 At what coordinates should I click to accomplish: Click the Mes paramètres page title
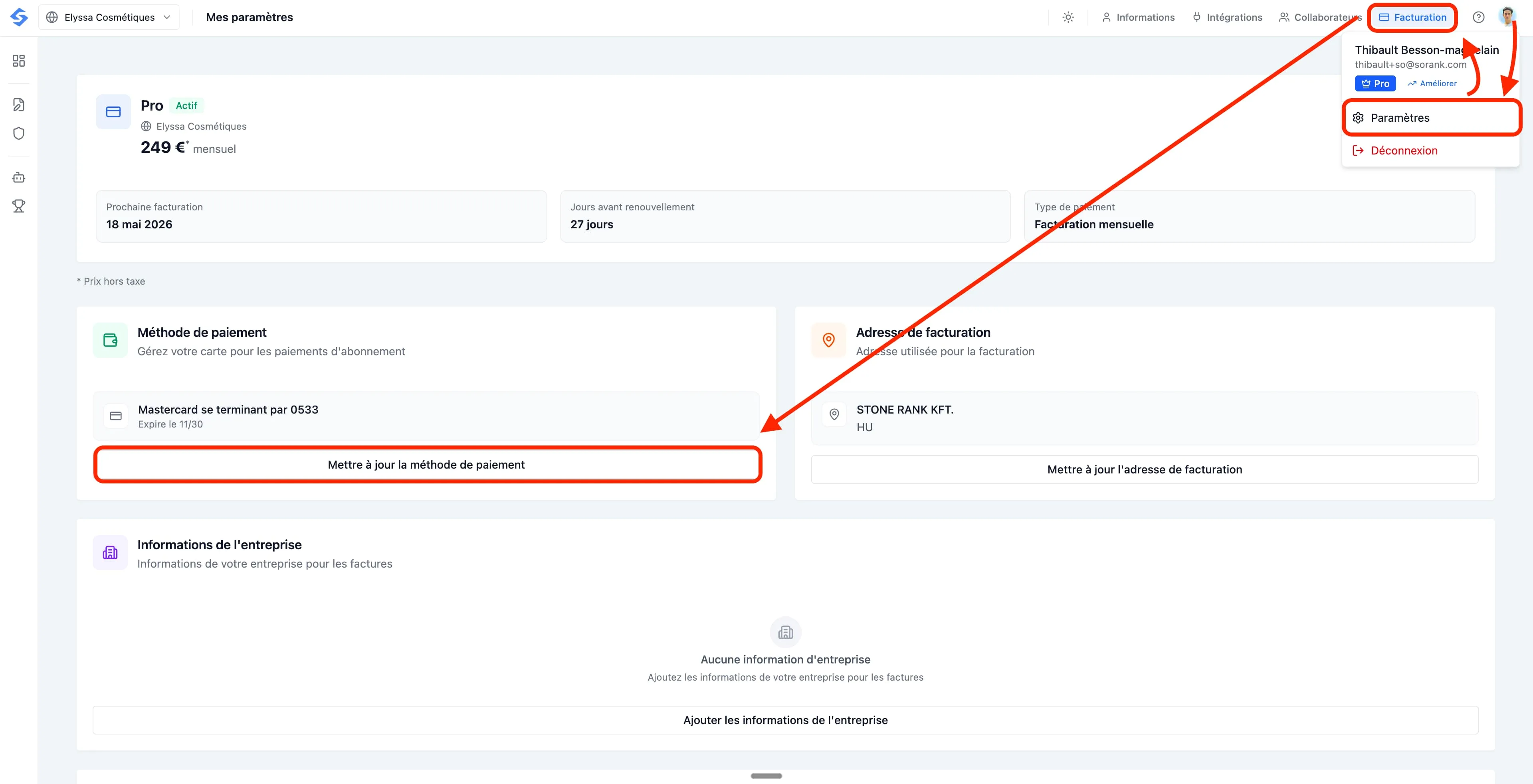pyautogui.click(x=250, y=17)
